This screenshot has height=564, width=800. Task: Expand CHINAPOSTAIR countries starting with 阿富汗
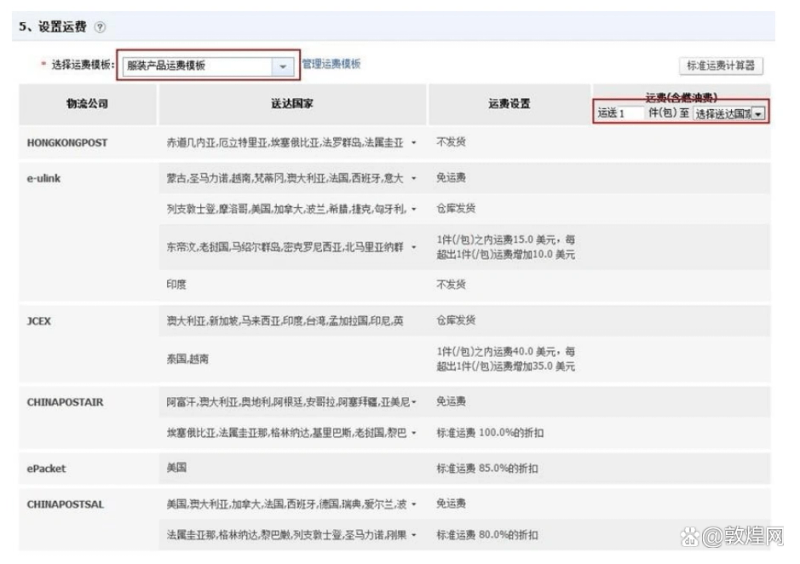[x=414, y=402]
